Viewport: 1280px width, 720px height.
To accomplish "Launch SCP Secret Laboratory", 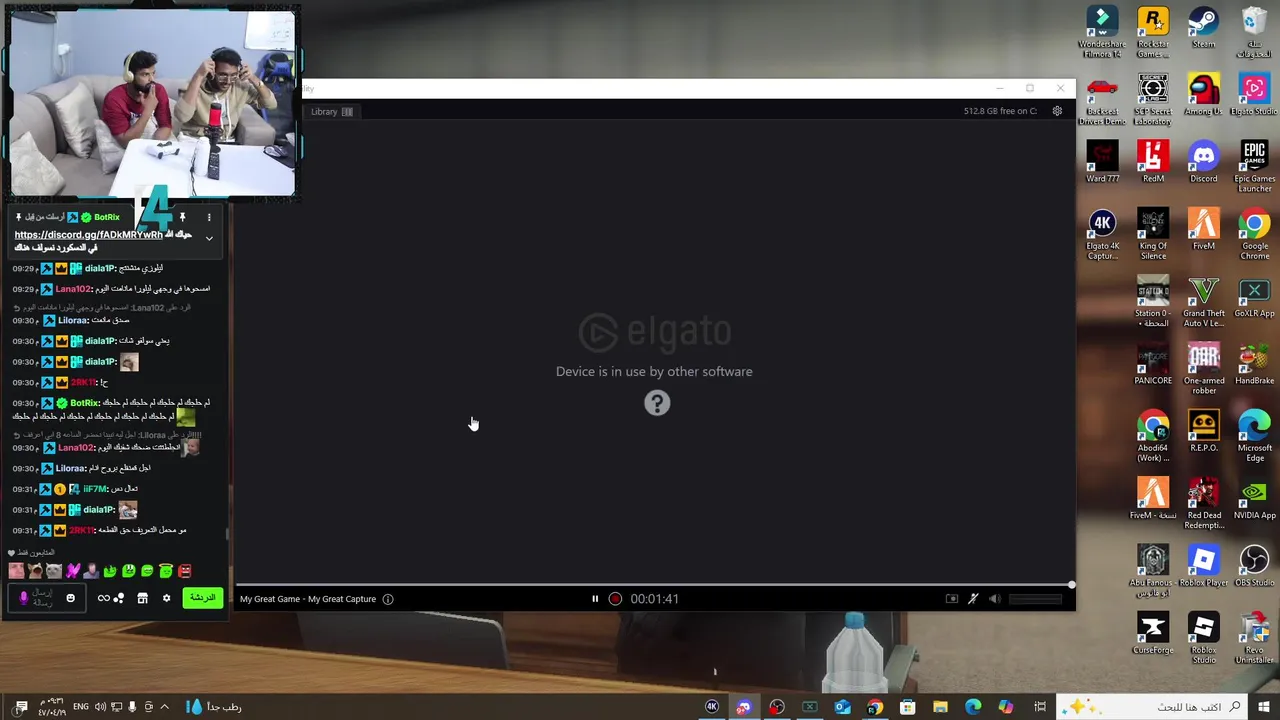I will (x=1153, y=100).
